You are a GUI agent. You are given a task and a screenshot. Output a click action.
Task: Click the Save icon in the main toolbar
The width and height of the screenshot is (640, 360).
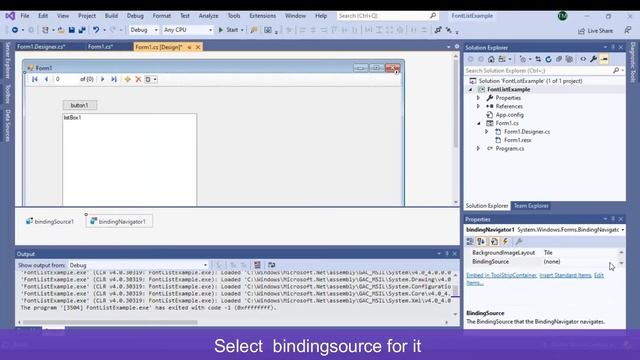click(72, 30)
